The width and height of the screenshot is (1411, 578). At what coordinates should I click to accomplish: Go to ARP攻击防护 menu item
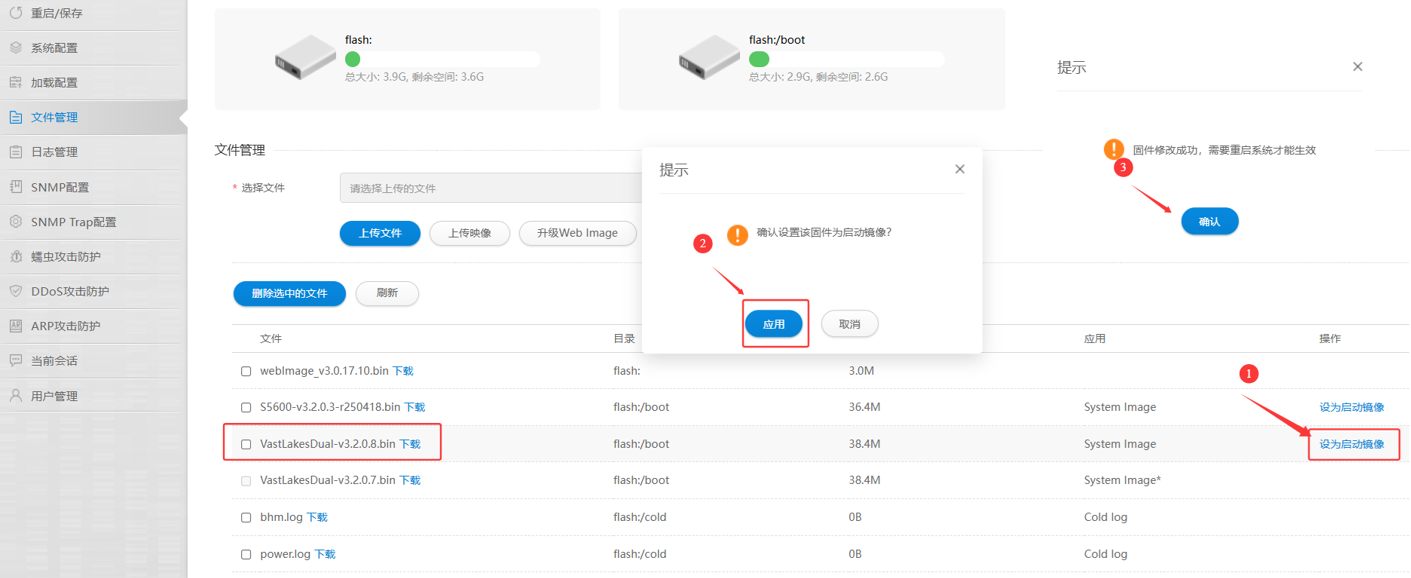pyautogui.click(x=65, y=326)
